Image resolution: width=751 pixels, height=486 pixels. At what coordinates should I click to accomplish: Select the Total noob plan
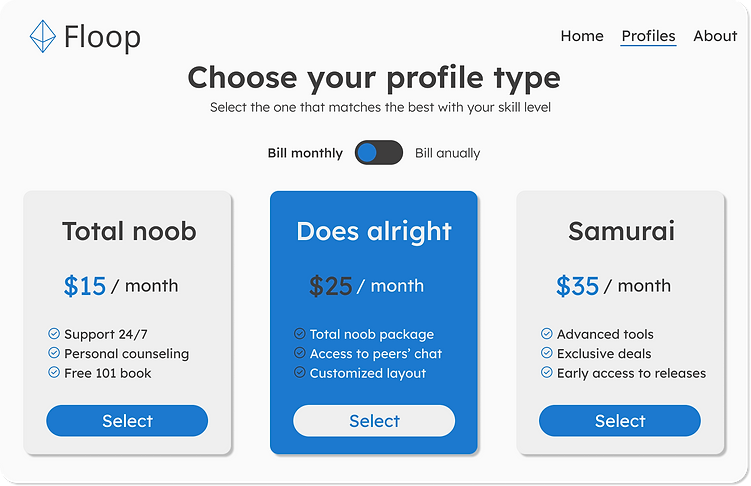tap(127, 421)
